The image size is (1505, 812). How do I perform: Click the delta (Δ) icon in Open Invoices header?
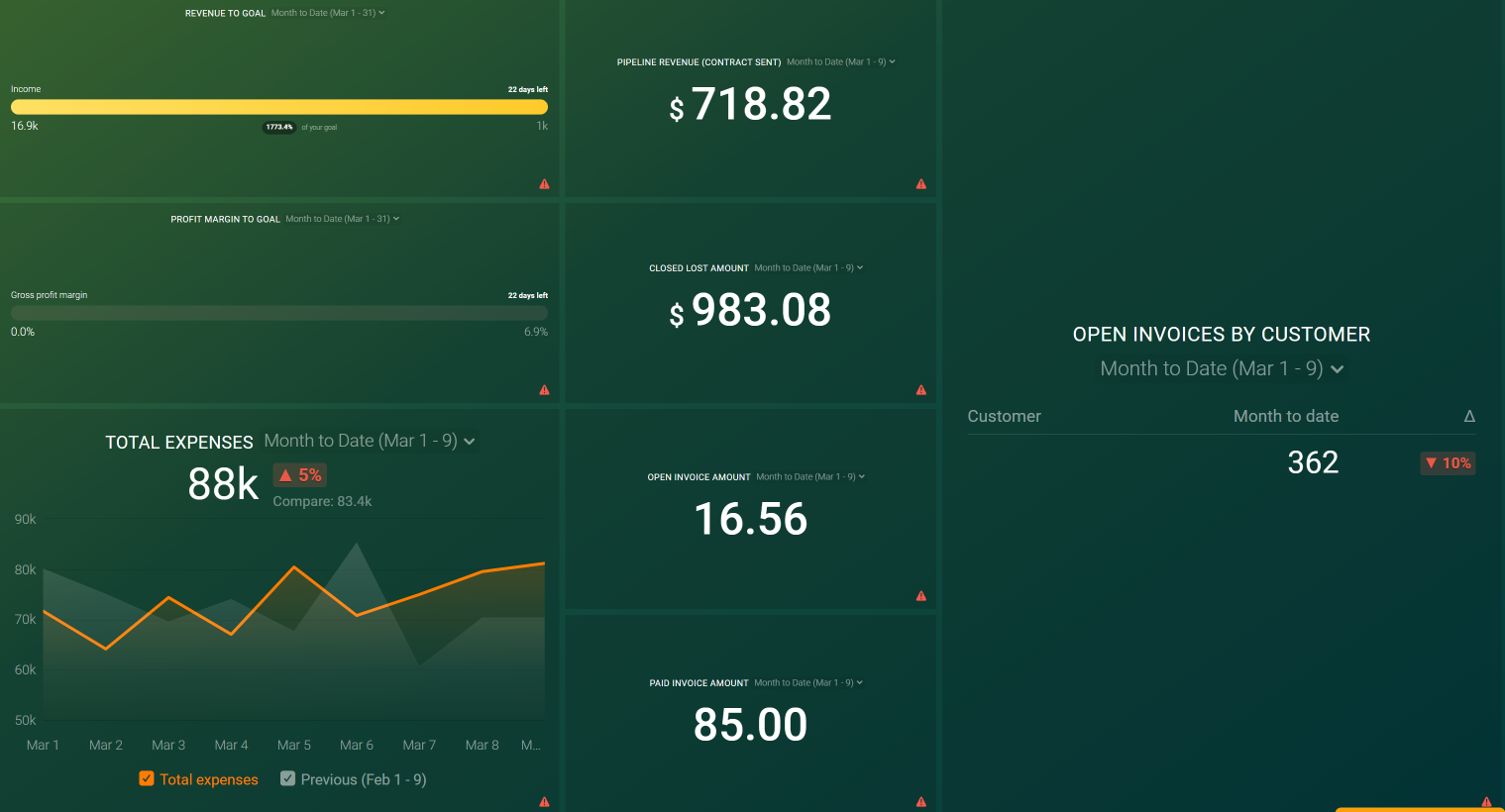pyautogui.click(x=1470, y=416)
